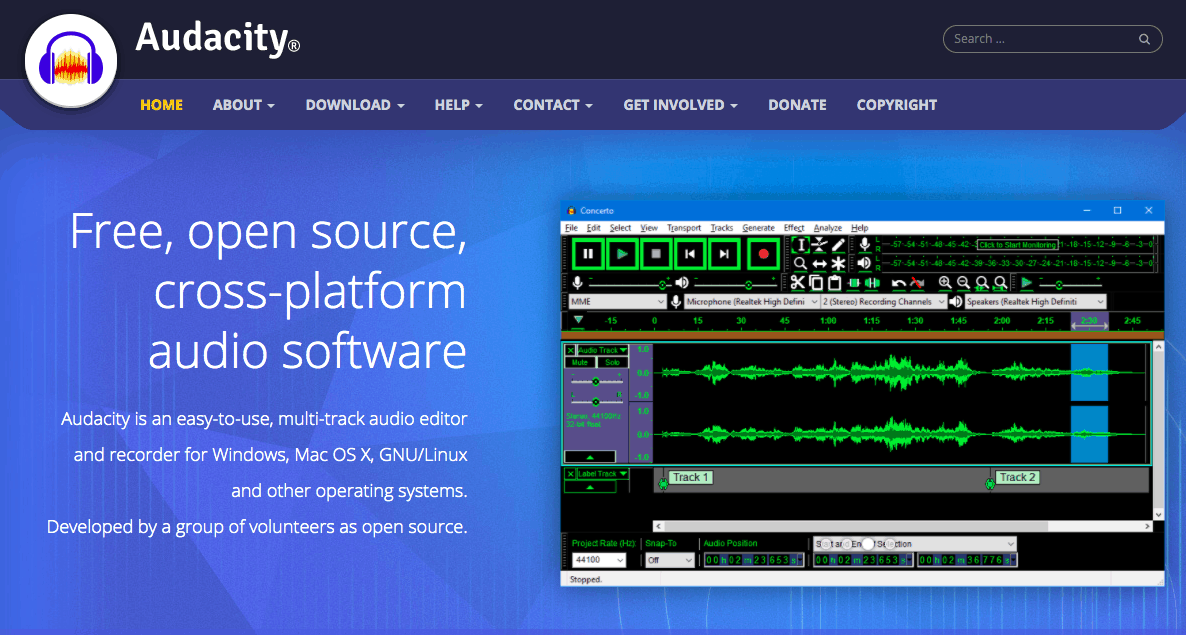Fit selection to window width

point(982,283)
